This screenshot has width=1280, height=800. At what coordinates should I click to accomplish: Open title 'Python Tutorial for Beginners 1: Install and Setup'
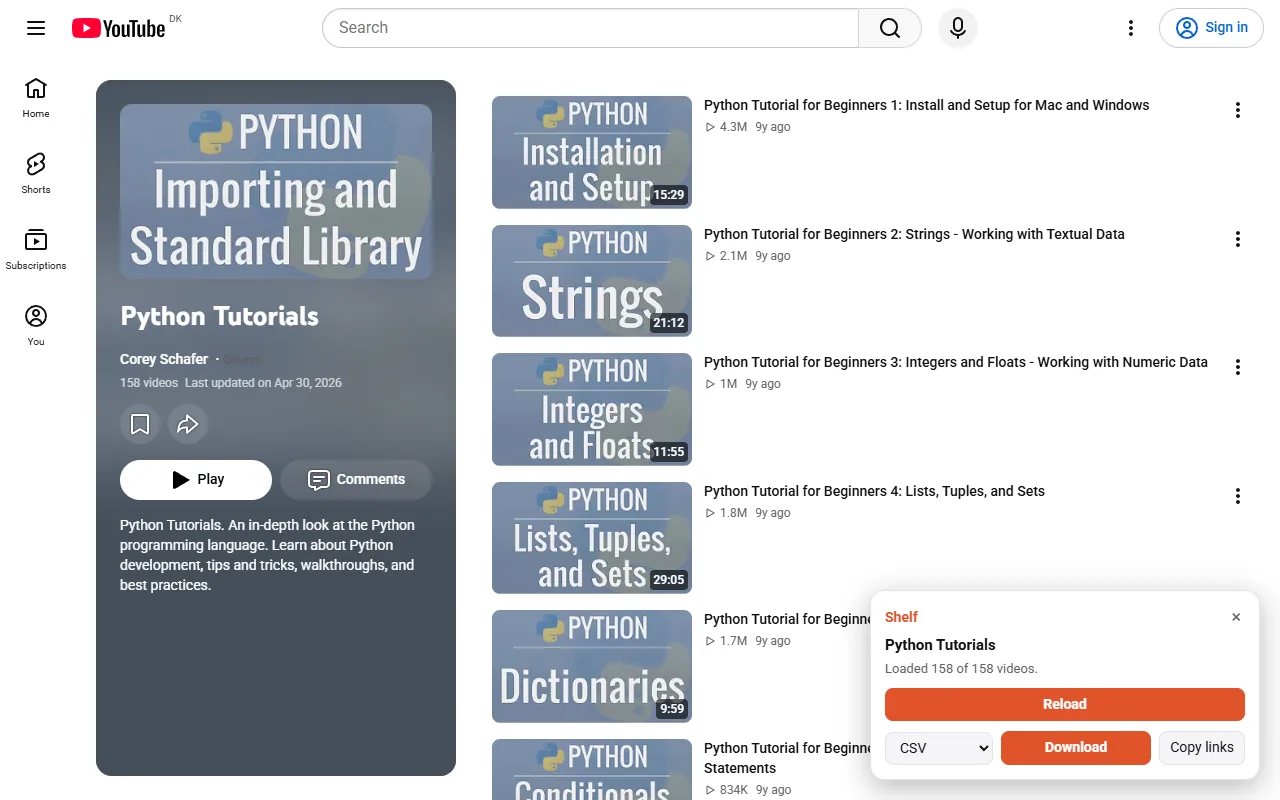926,105
